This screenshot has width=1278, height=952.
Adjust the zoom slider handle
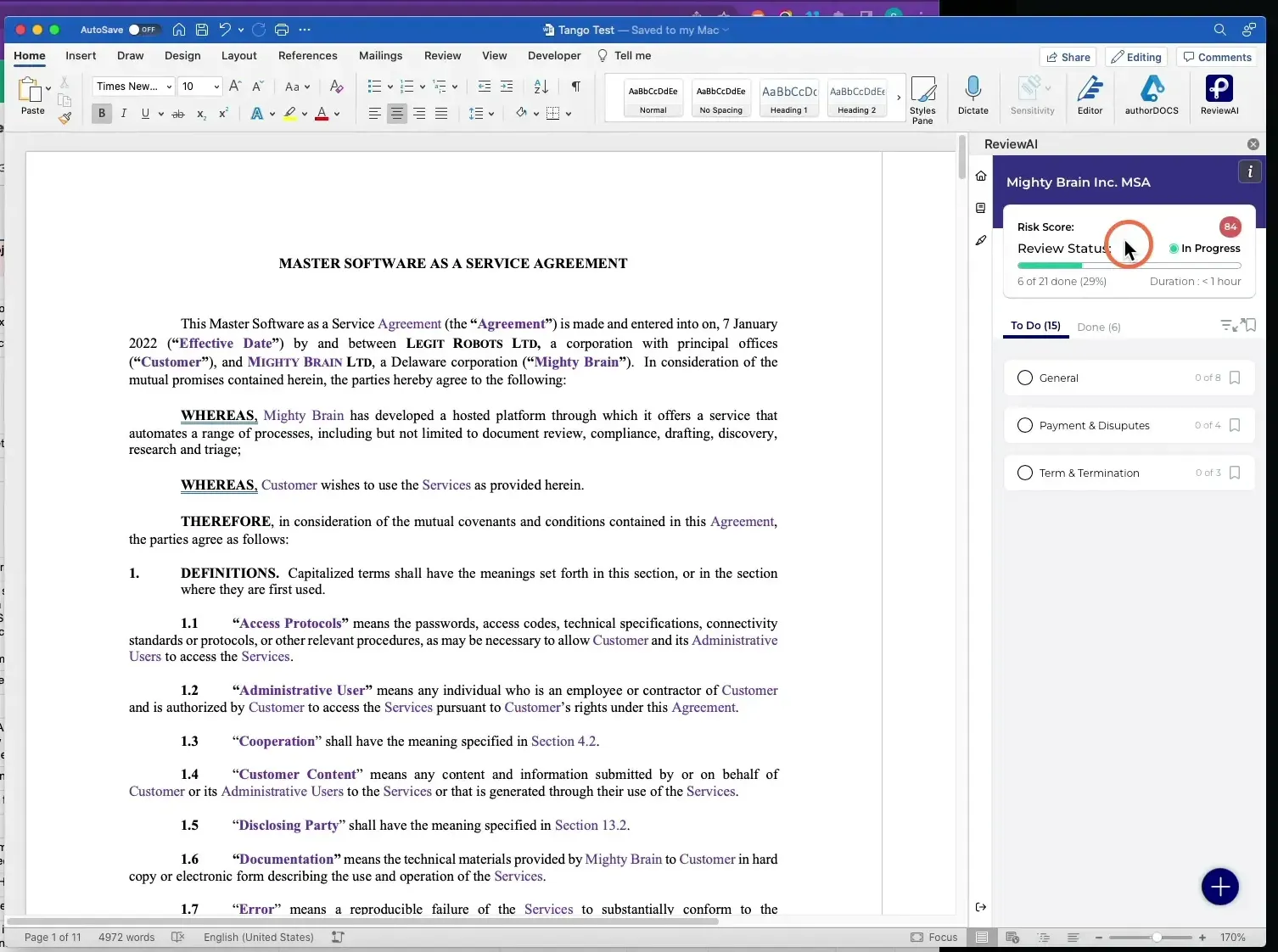pyautogui.click(x=1156, y=938)
